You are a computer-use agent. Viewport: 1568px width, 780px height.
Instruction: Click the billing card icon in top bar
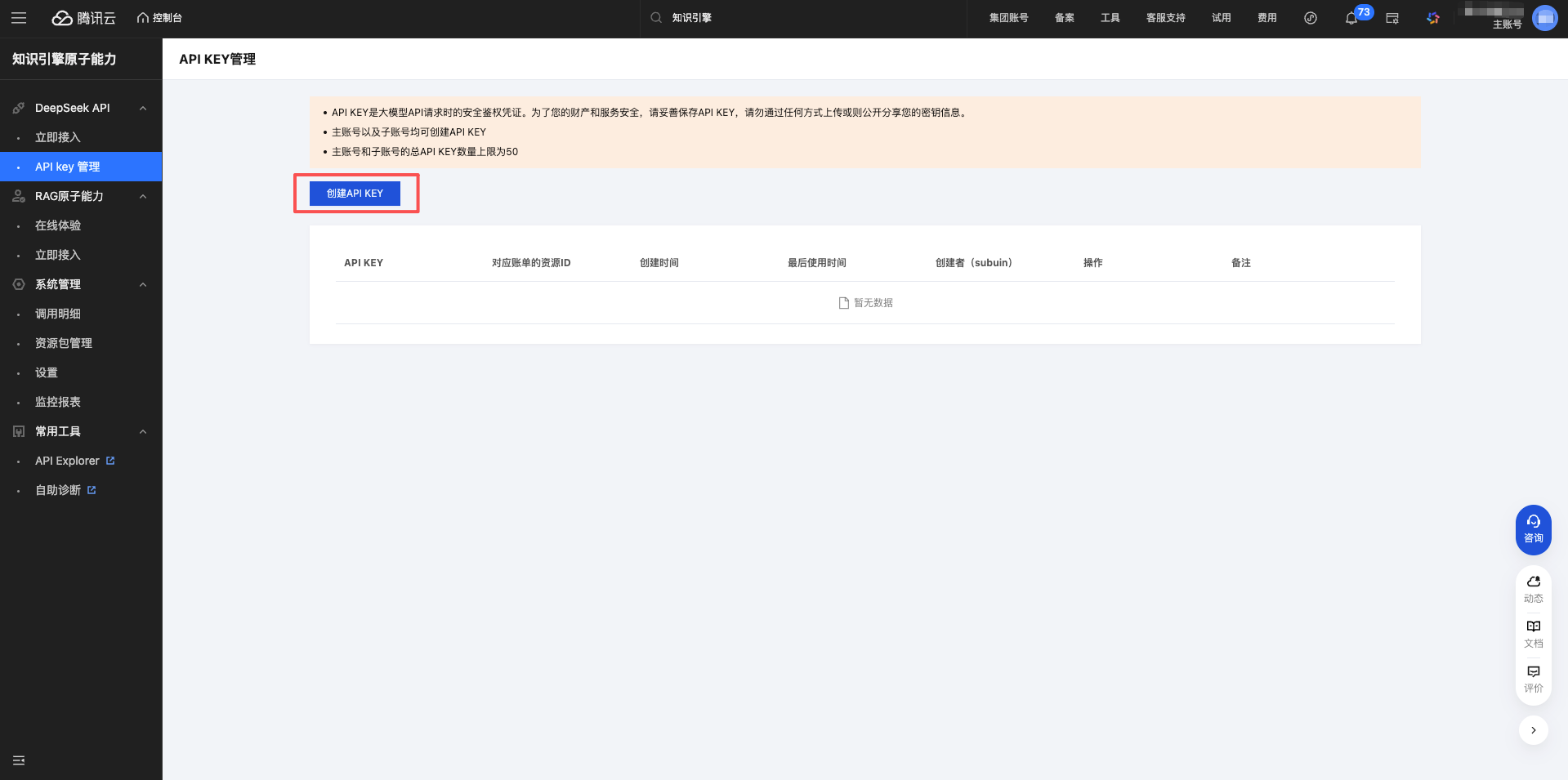pyautogui.click(x=1392, y=17)
